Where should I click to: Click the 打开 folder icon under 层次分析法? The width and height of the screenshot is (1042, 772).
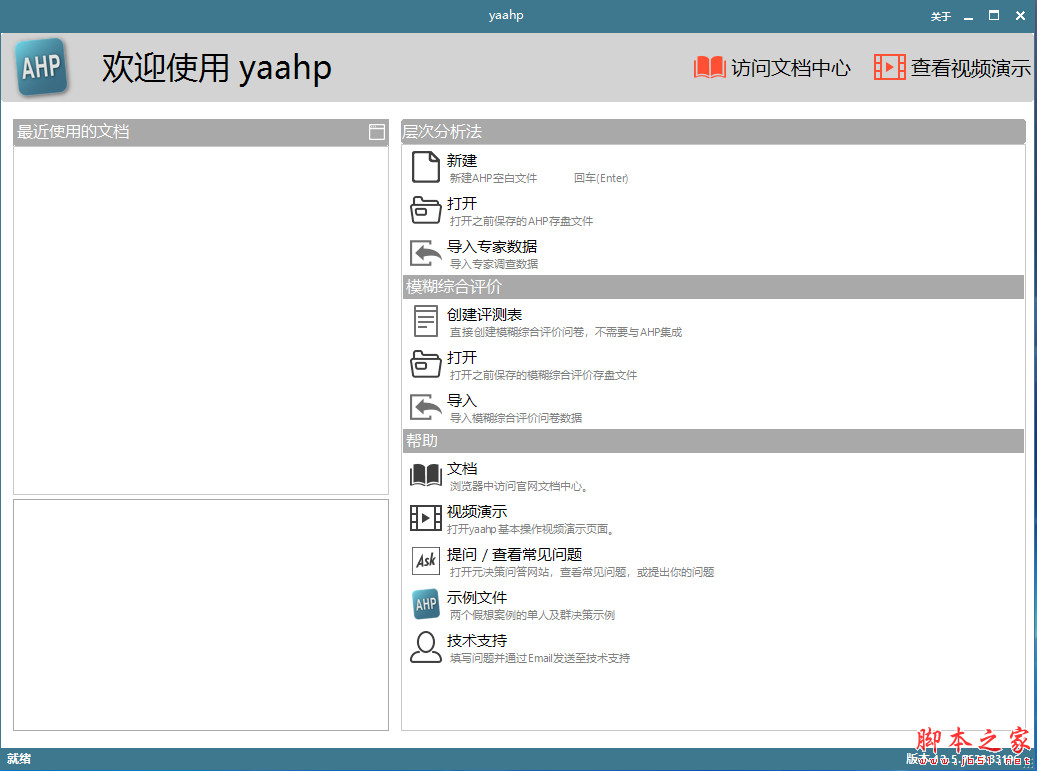pyautogui.click(x=425, y=210)
